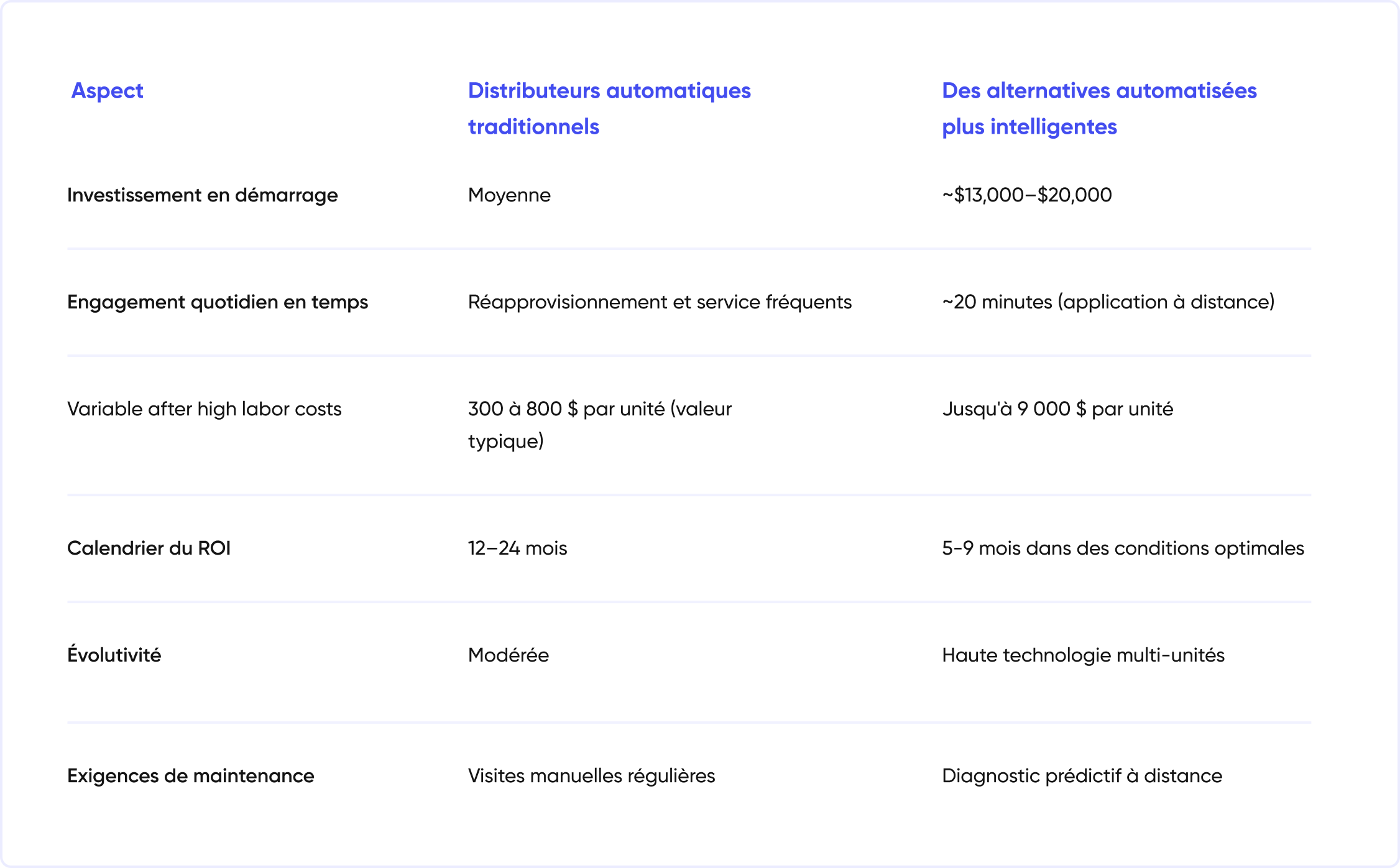This screenshot has height=868, width=1400.
Task: Click the ~$13,000–$20,000 value
Action: [x=1026, y=195]
